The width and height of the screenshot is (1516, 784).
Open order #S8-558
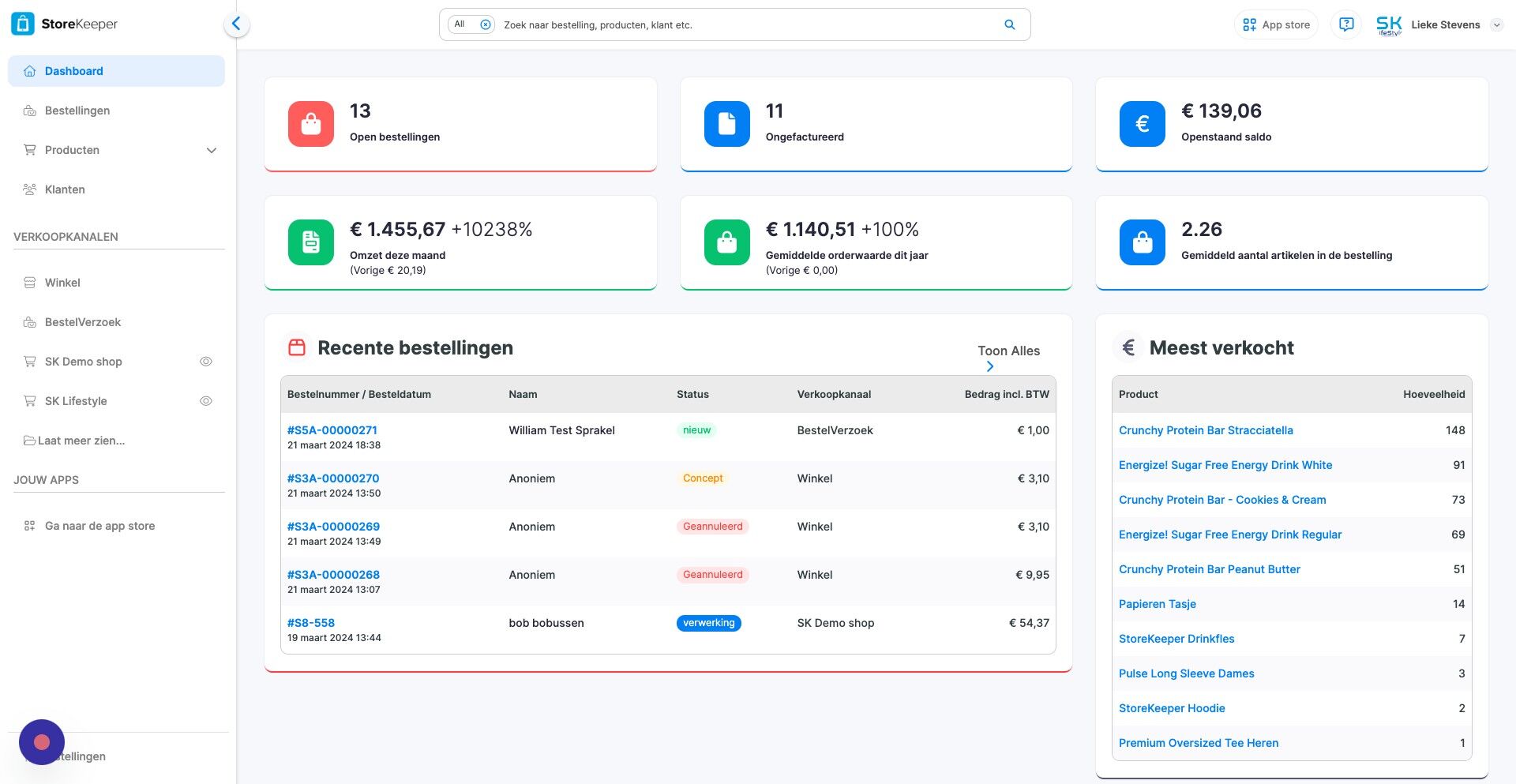[311, 623]
